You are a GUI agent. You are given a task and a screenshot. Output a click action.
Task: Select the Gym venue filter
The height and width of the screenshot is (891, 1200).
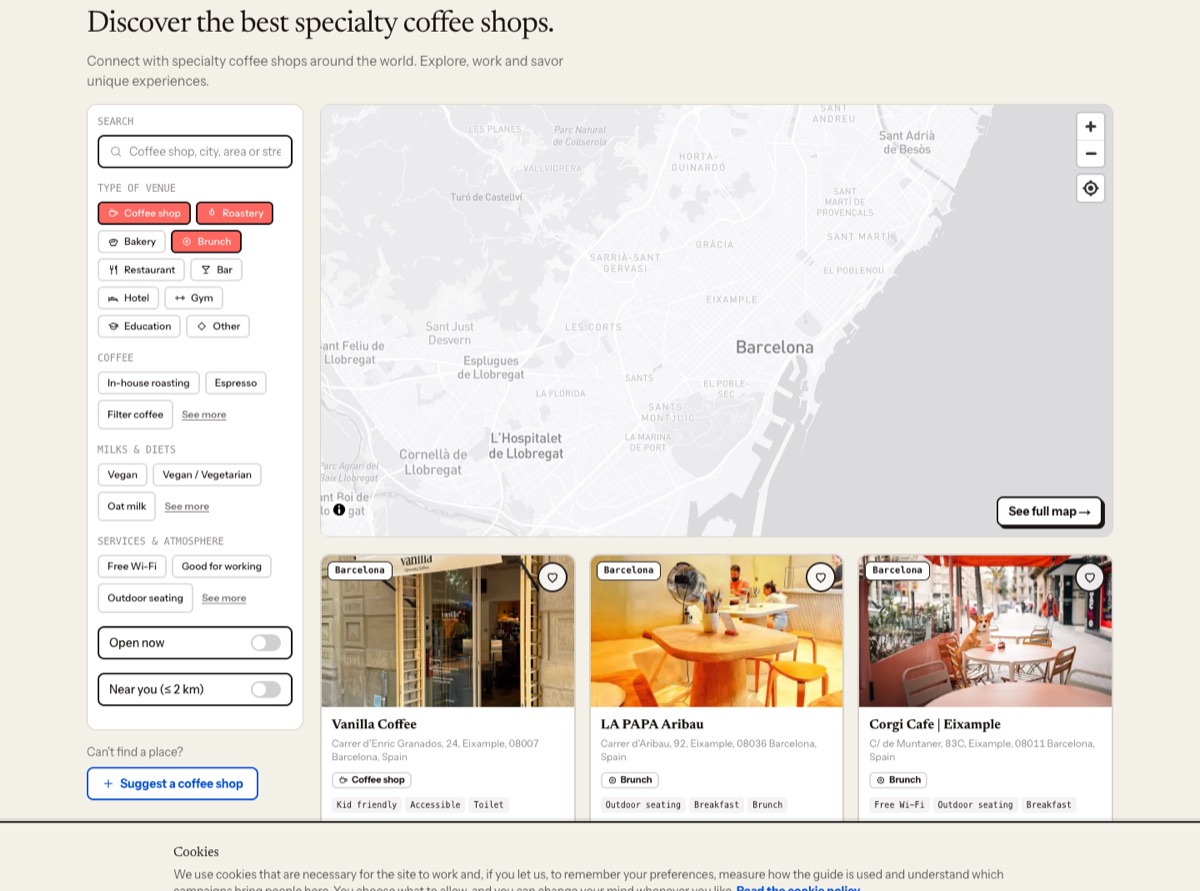(194, 298)
